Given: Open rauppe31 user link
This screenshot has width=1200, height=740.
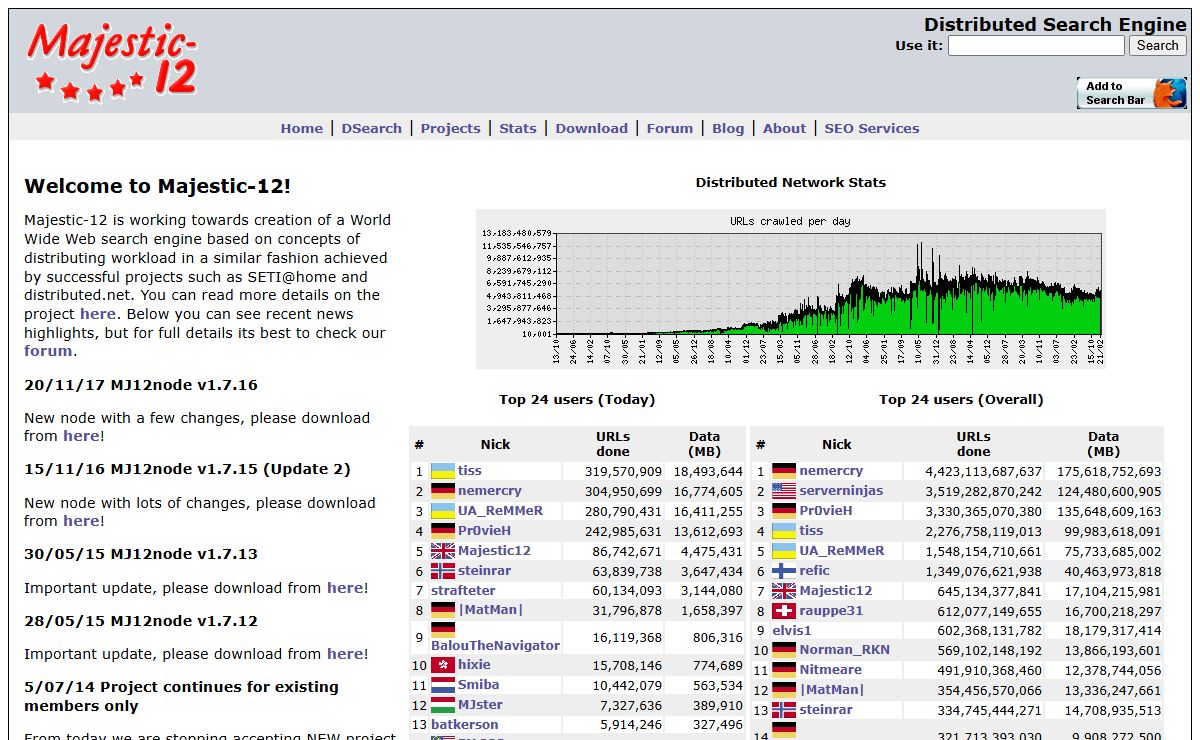Looking at the screenshot, I should [x=831, y=611].
